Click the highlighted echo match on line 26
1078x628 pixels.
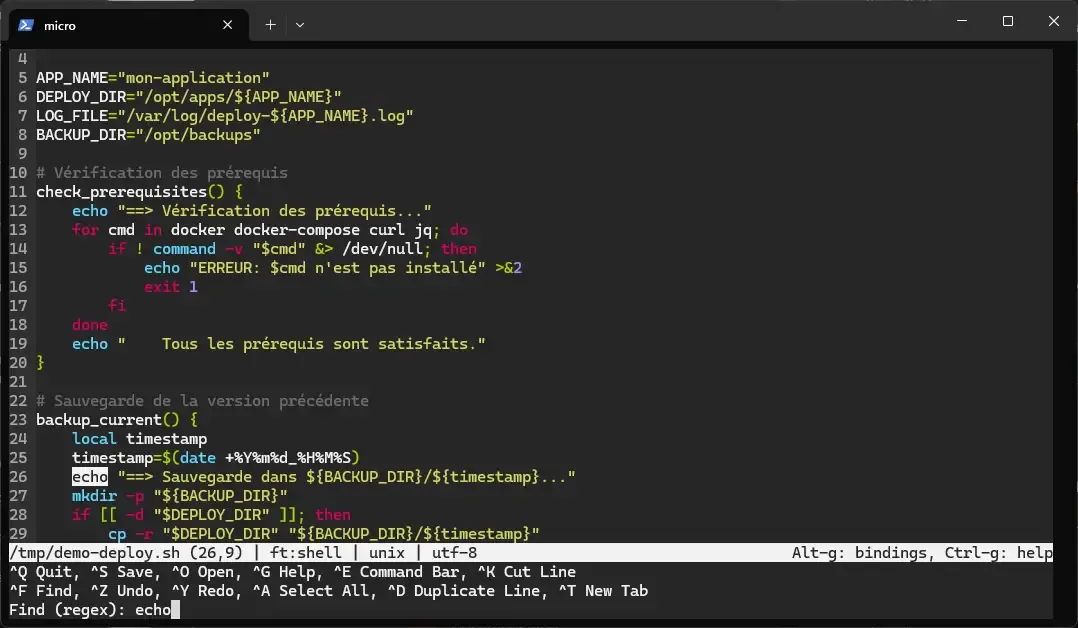[x=89, y=476]
